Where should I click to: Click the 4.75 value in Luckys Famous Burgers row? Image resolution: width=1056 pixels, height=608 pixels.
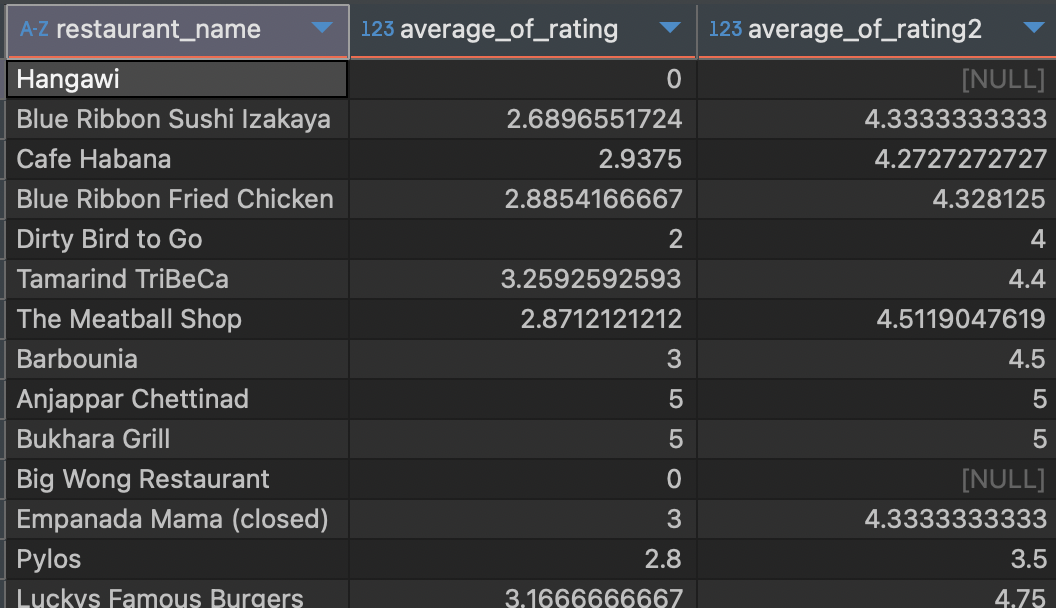pyautogui.click(x=1020, y=598)
